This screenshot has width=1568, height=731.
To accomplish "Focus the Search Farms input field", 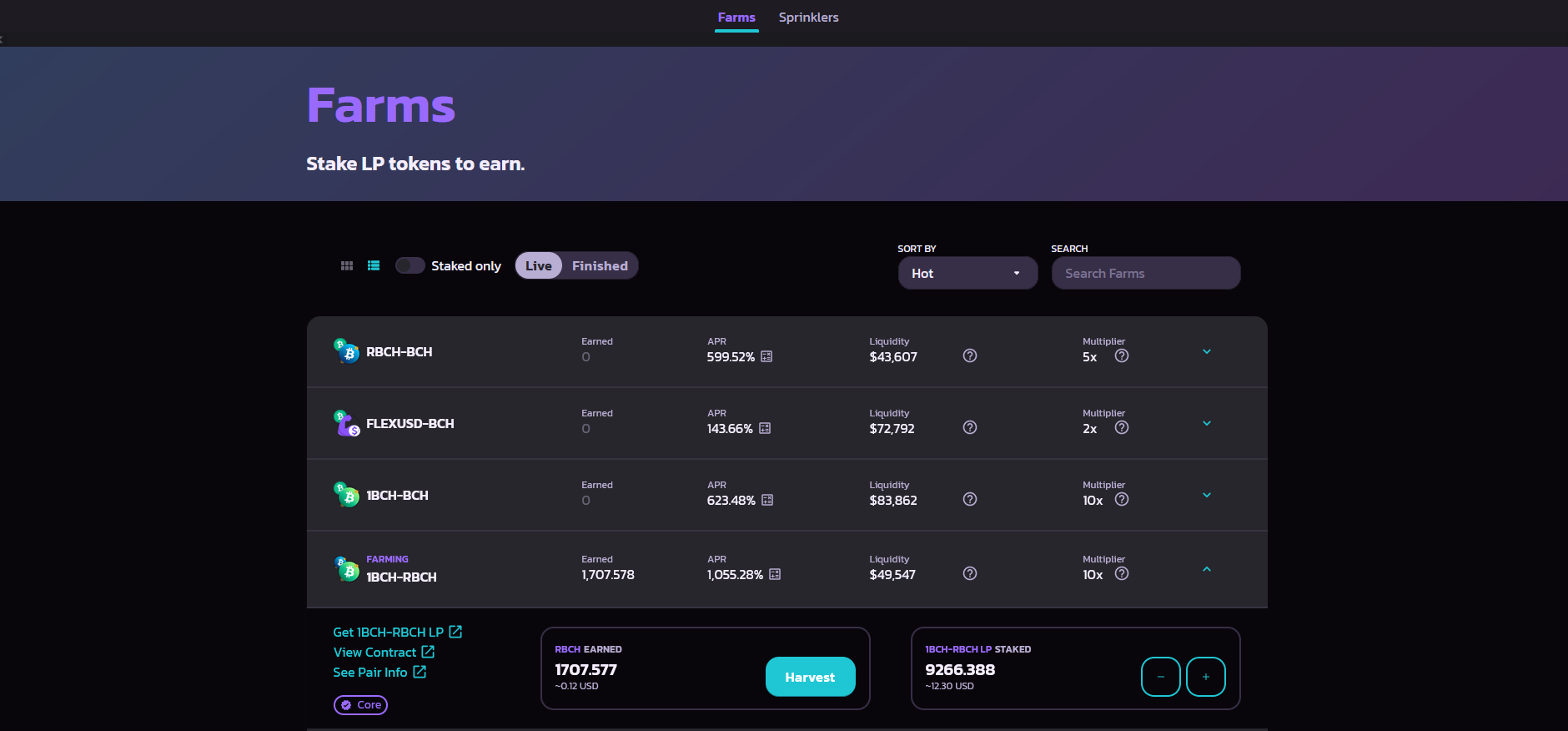I will (1146, 273).
